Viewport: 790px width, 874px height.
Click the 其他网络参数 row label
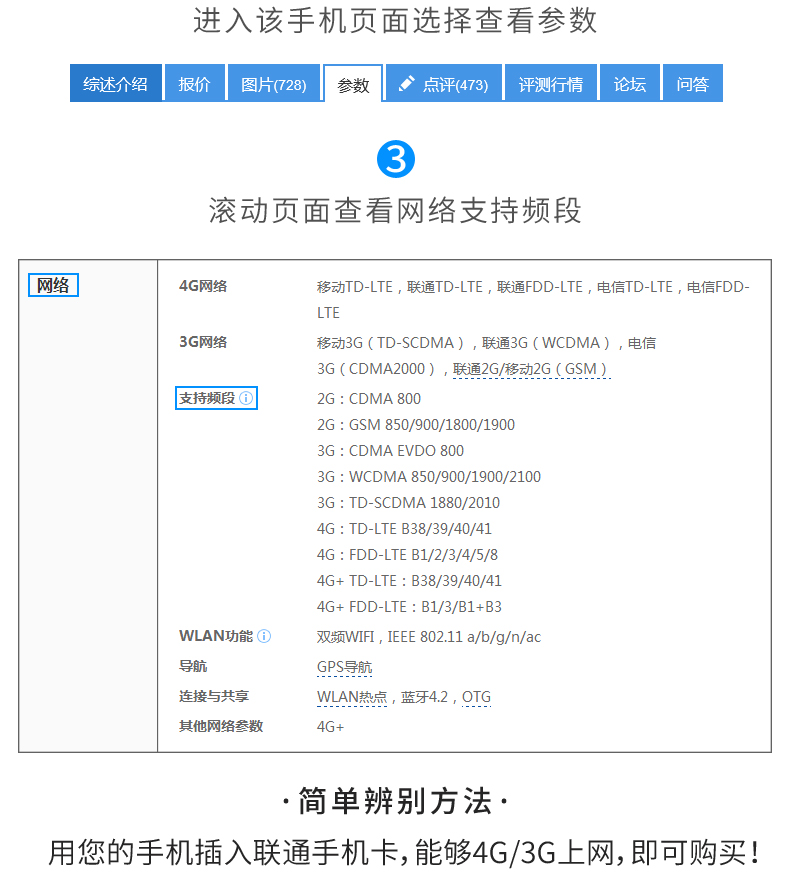221,726
